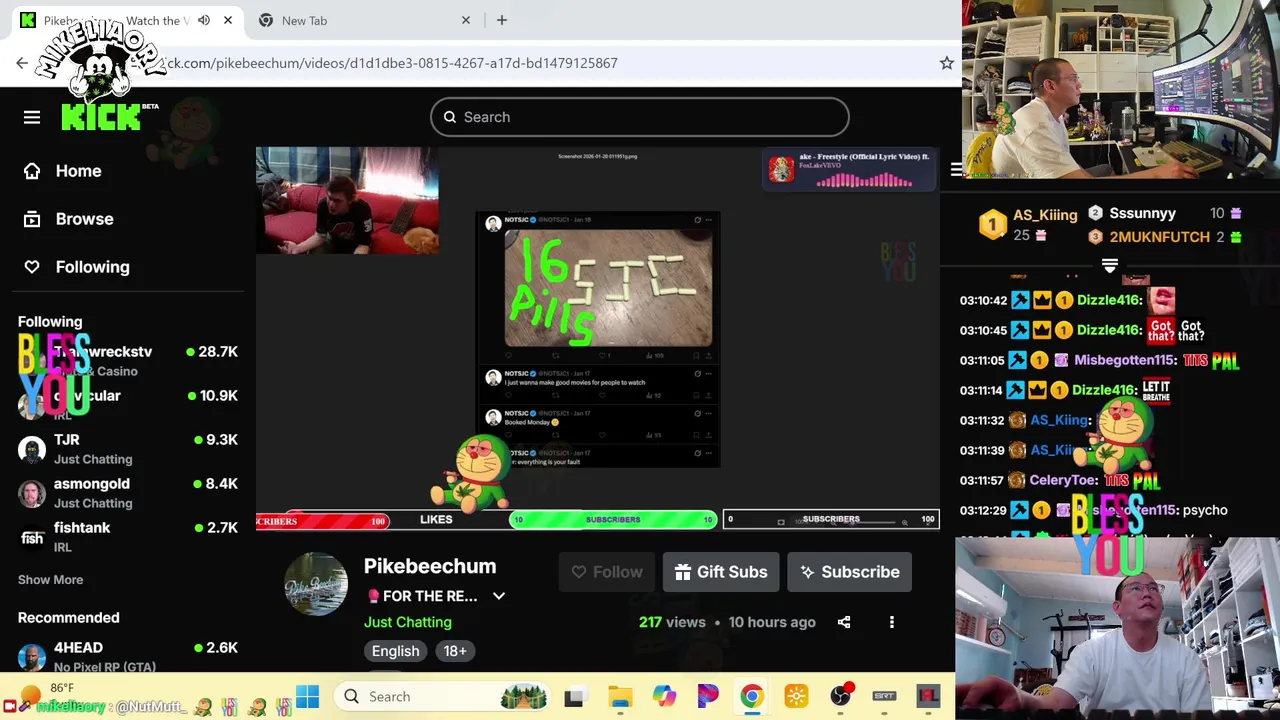Click the Pikebeechum channel name

tap(430, 566)
